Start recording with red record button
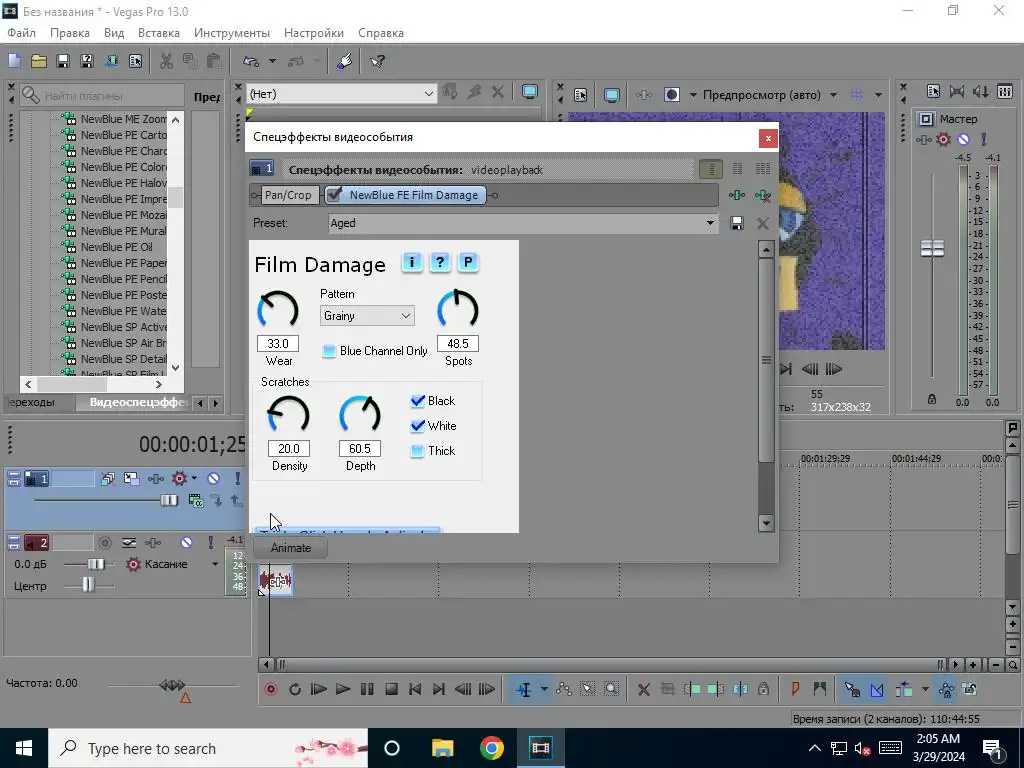 (x=270, y=689)
